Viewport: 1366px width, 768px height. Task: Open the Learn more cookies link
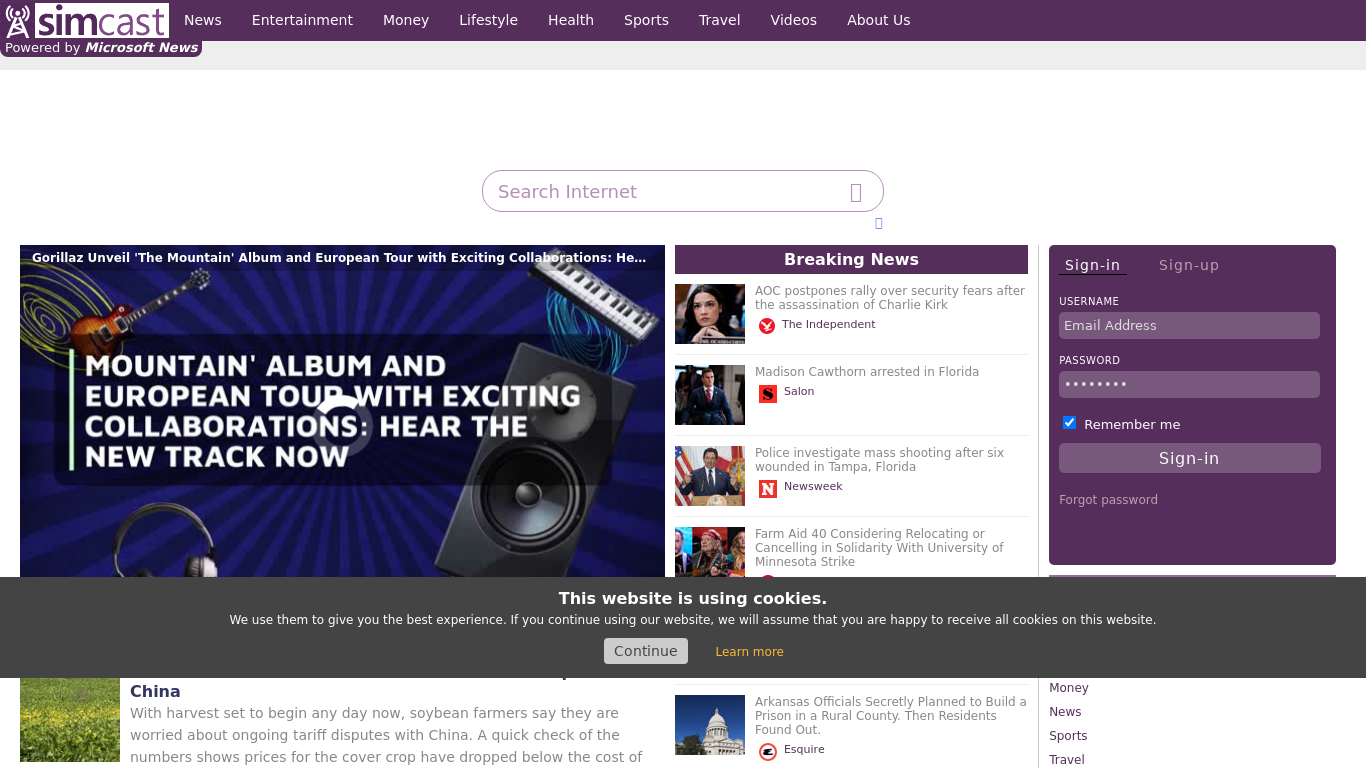pos(749,652)
